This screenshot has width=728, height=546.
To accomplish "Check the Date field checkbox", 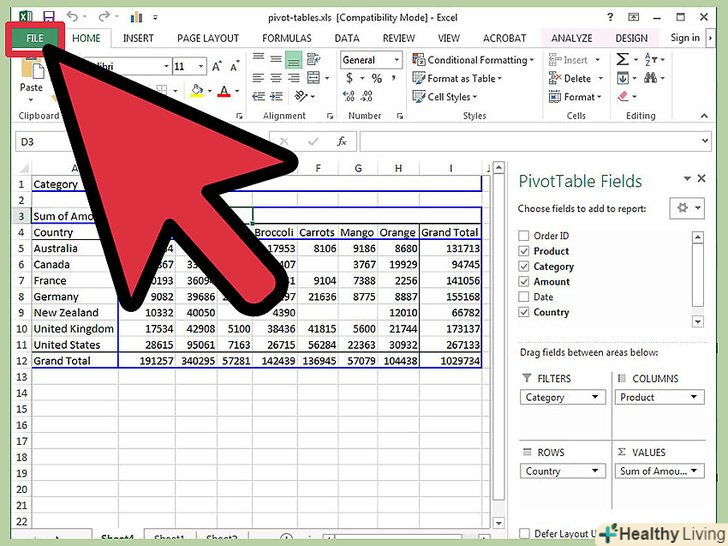I will tap(524, 297).
